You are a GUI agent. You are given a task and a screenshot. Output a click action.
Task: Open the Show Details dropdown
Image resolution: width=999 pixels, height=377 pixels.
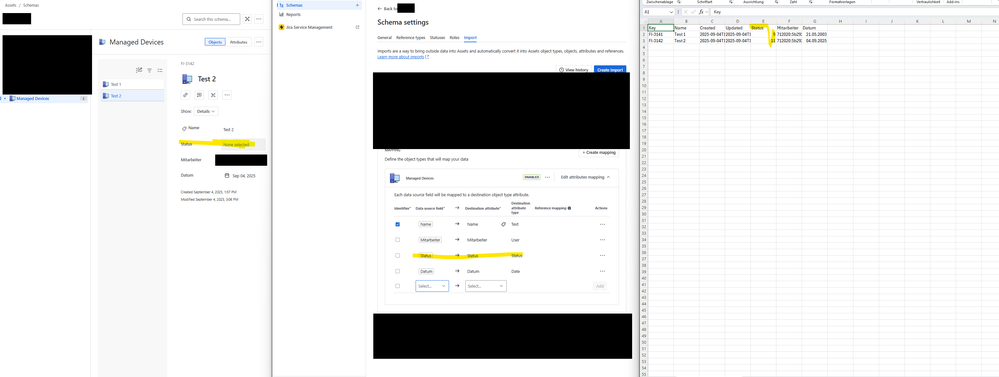click(x=206, y=111)
